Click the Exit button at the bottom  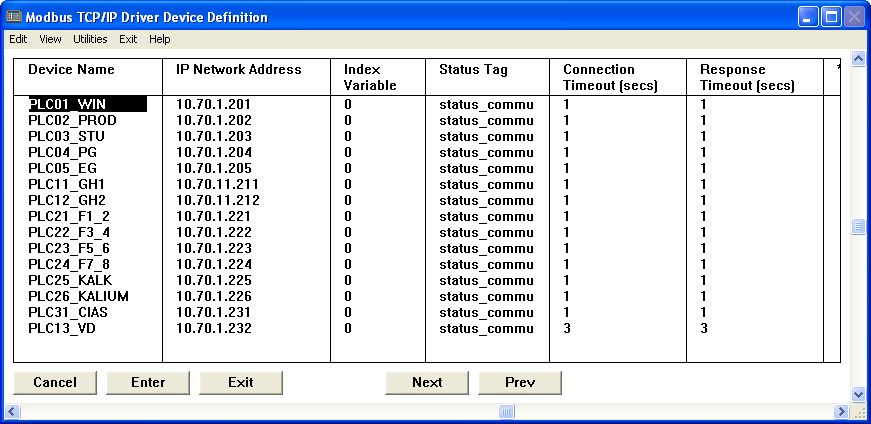click(x=240, y=382)
